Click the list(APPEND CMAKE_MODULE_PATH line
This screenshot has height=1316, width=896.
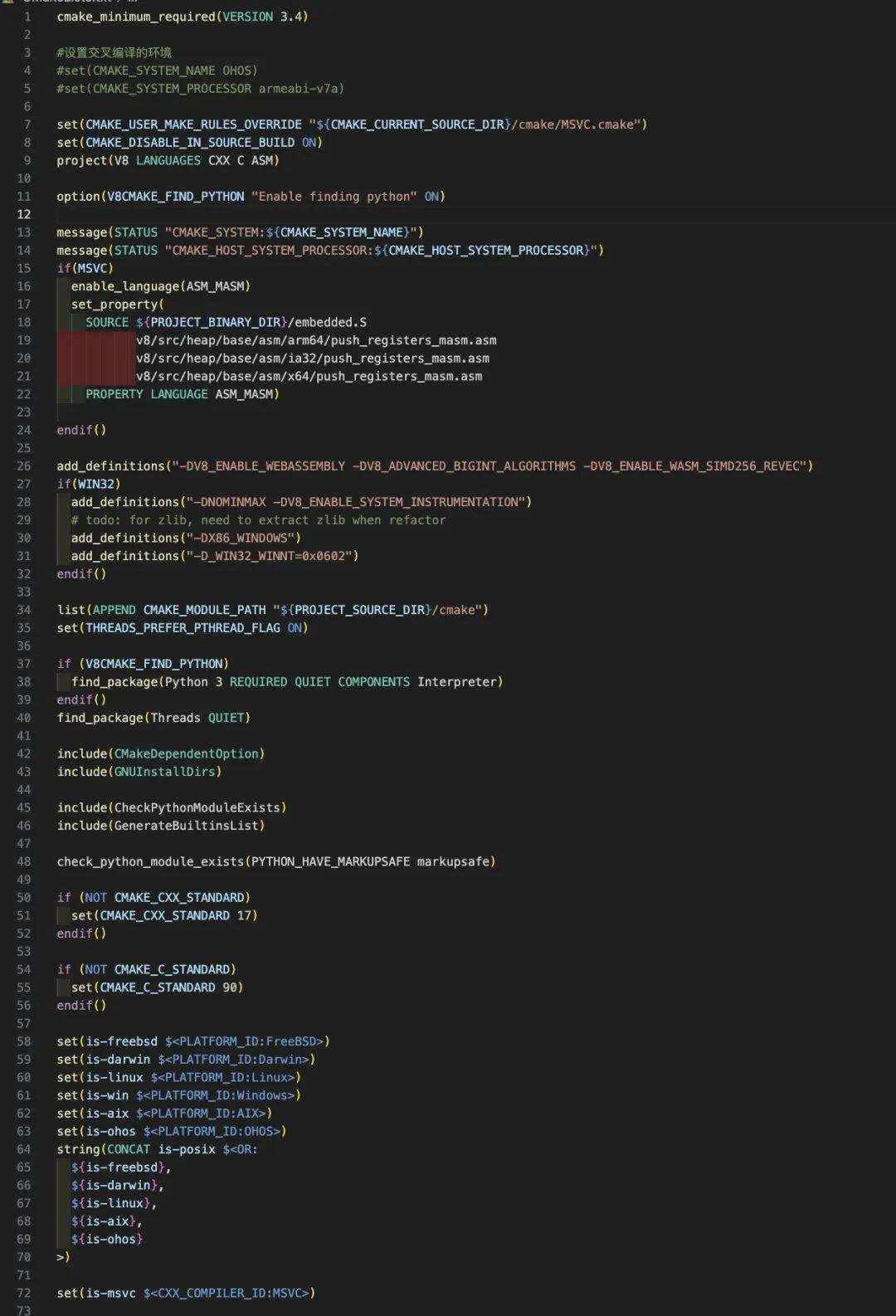[x=272, y=610]
